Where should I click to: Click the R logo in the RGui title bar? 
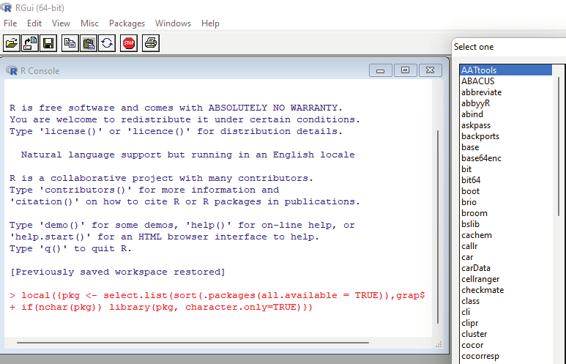point(6,7)
